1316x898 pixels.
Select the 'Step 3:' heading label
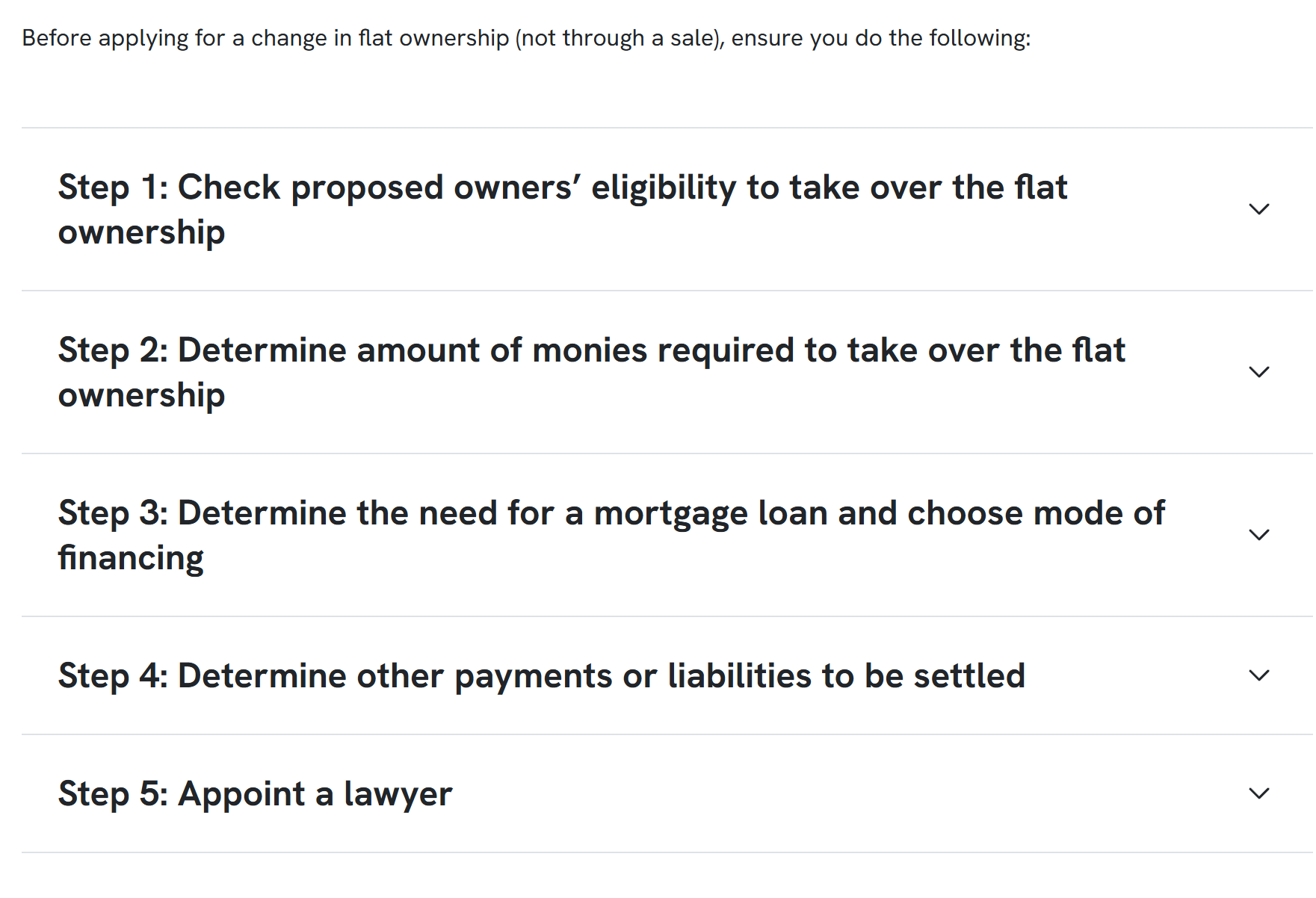[x=114, y=513]
